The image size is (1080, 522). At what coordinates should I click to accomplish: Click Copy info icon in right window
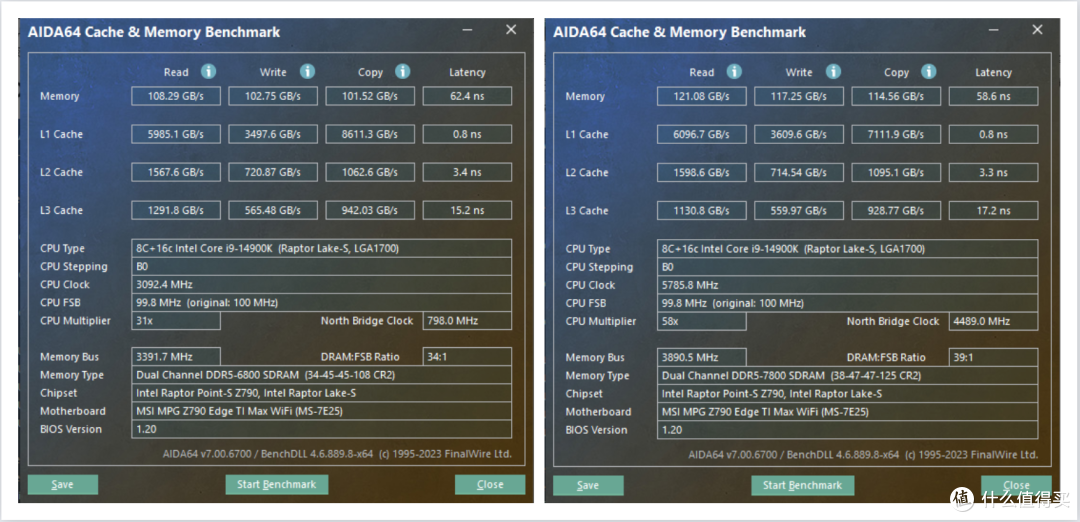coord(929,72)
